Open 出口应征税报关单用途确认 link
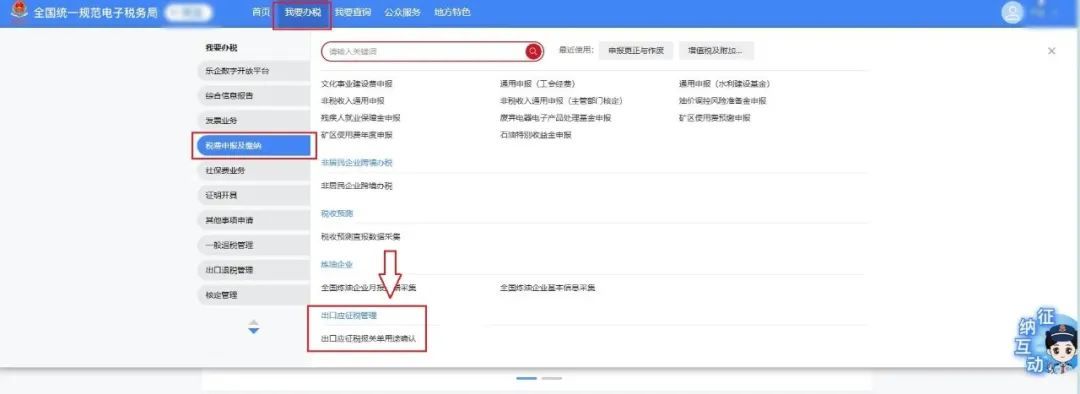 (x=368, y=339)
